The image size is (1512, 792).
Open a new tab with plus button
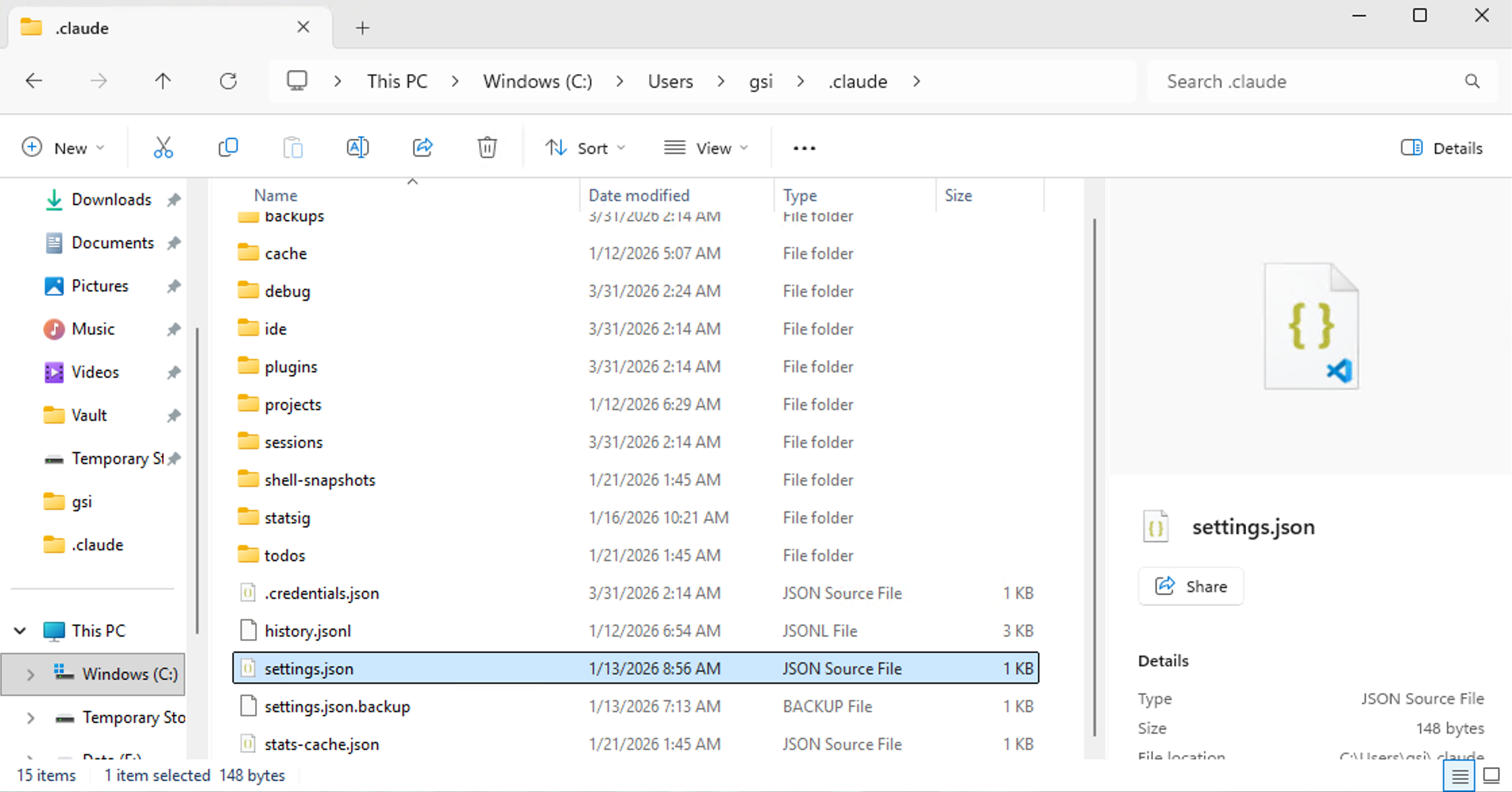point(362,28)
